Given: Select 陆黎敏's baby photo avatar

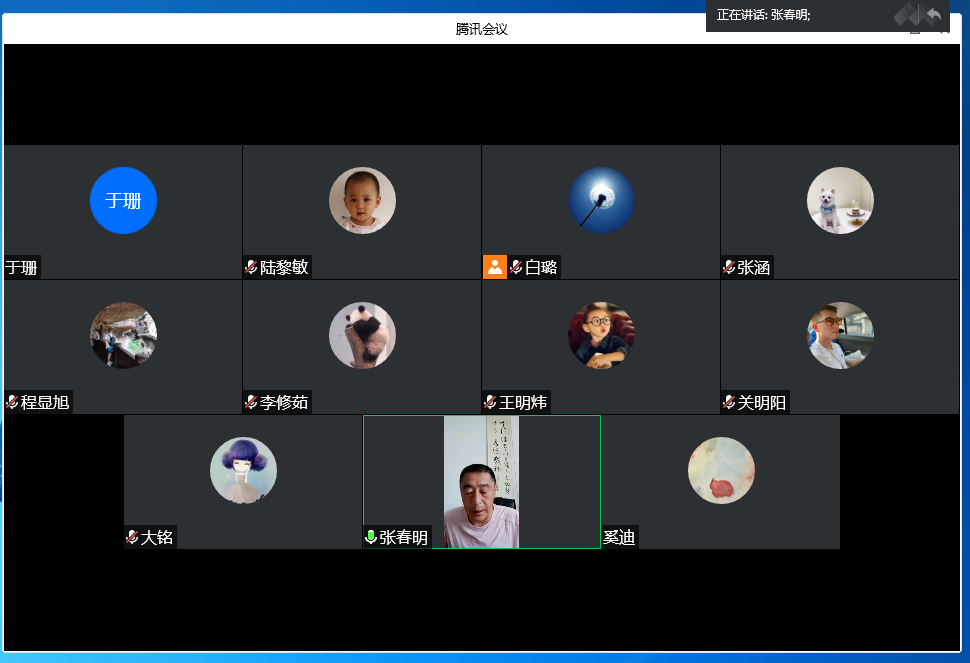Looking at the screenshot, I should click(362, 200).
